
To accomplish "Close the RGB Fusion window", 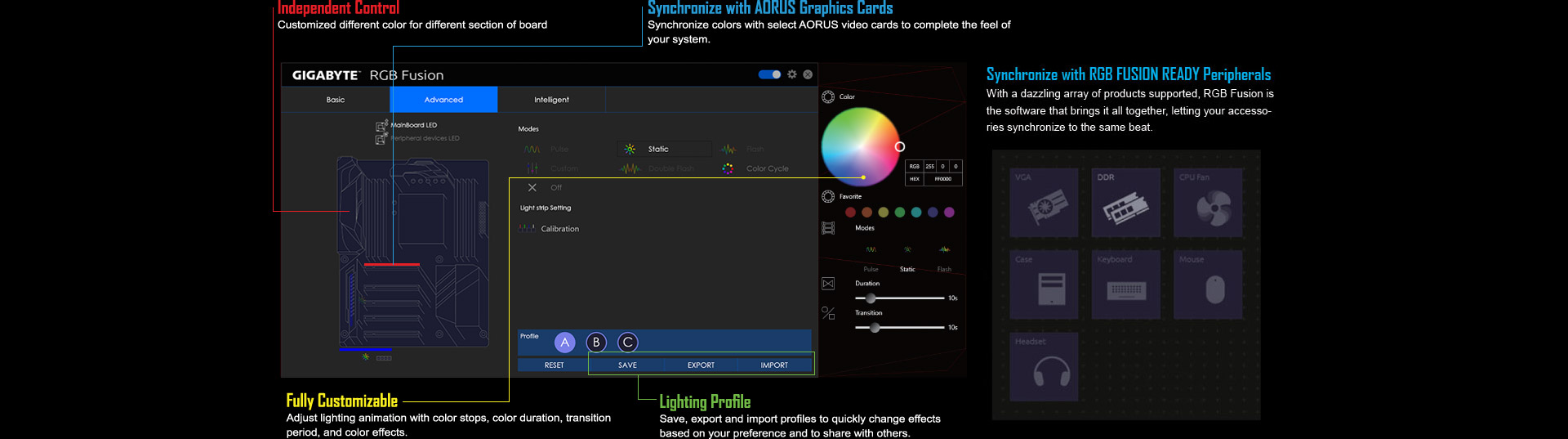I will 808,74.
